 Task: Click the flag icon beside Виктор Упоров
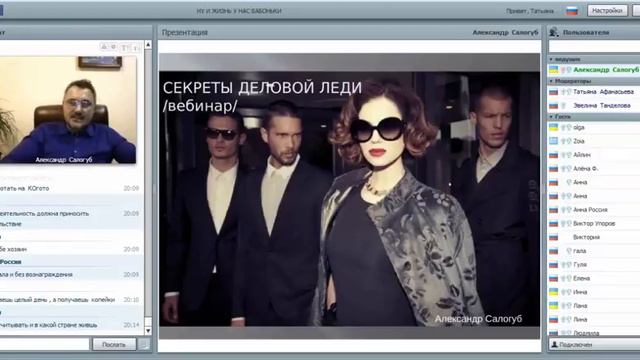pos(553,224)
